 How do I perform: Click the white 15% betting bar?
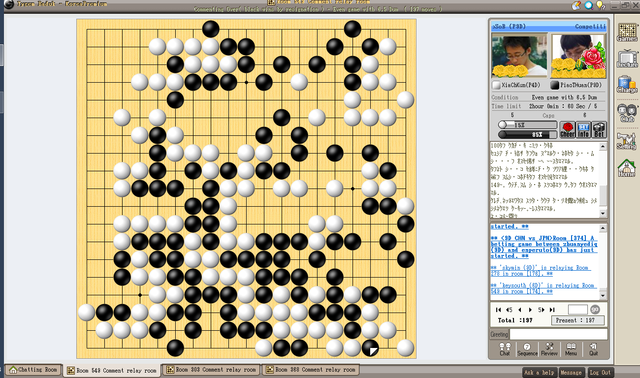point(527,125)
